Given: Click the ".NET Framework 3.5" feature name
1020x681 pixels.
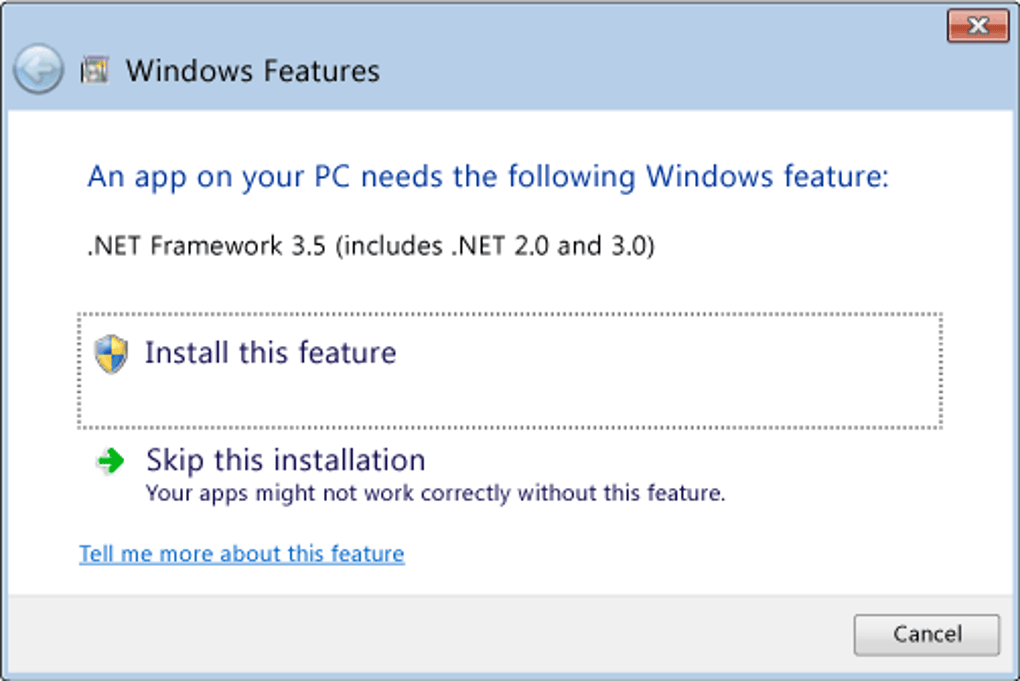Looking at the screenshot, I should pyautogui.click(x=207, y=246).
